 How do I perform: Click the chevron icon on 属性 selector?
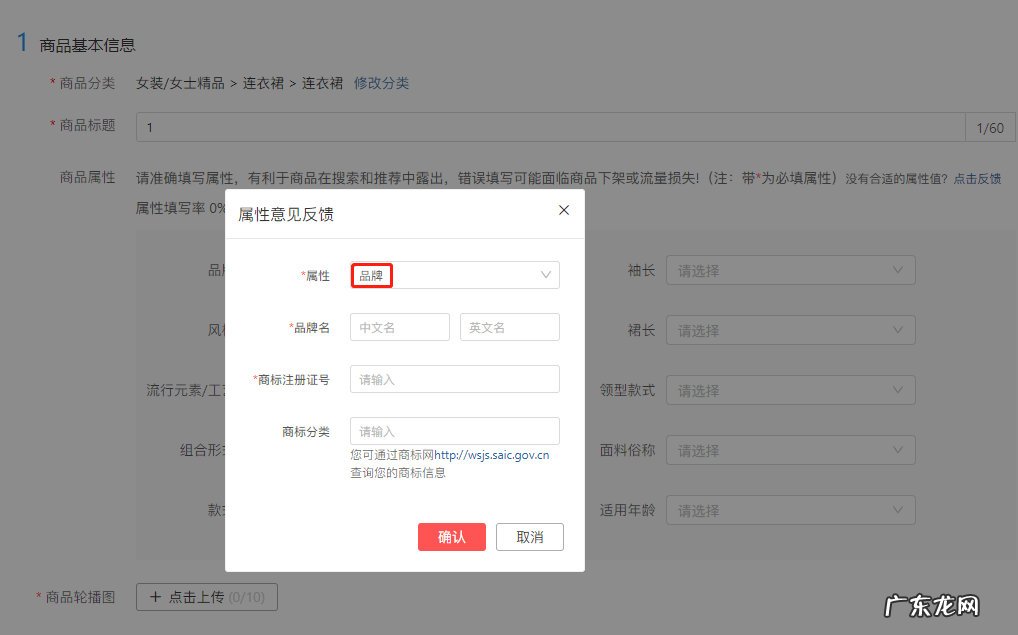click(545, 275)
